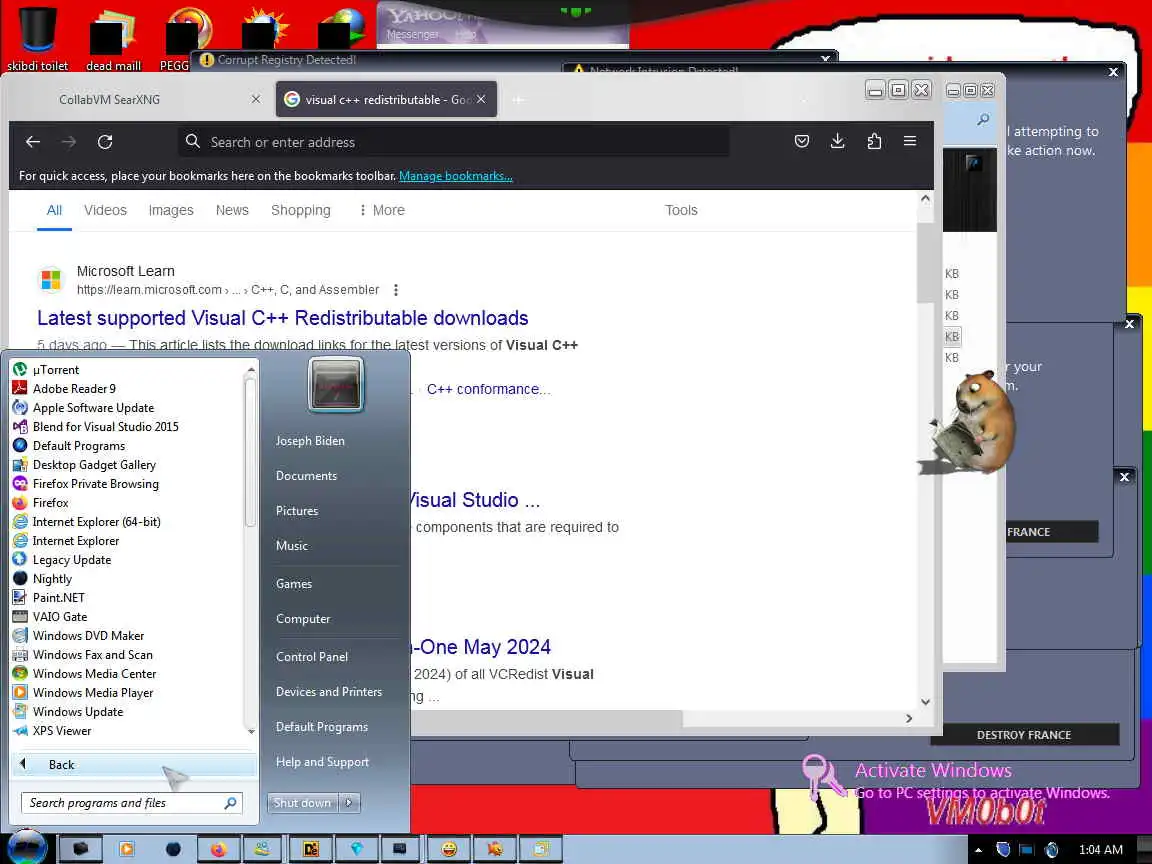The height and width of the screenshot is (864, 1152).
Task: Click the Shut down button
Action: click(x=303, y=803)
